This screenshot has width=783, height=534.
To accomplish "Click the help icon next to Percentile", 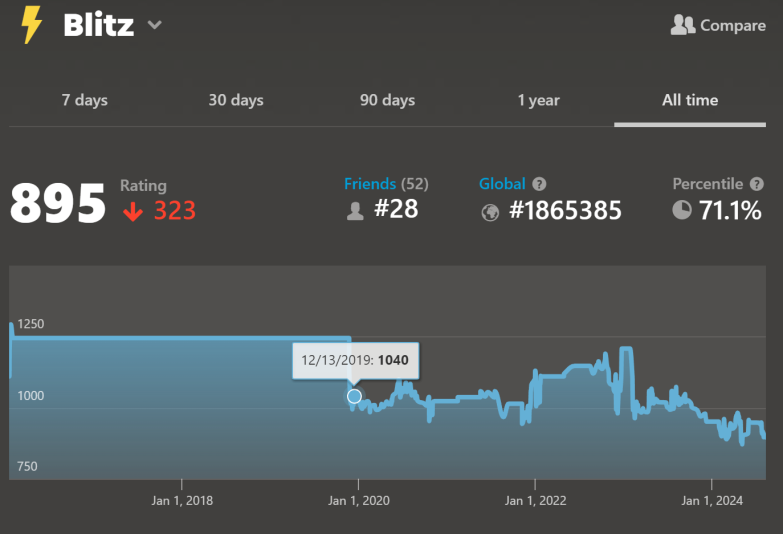I will pos(757,184).
